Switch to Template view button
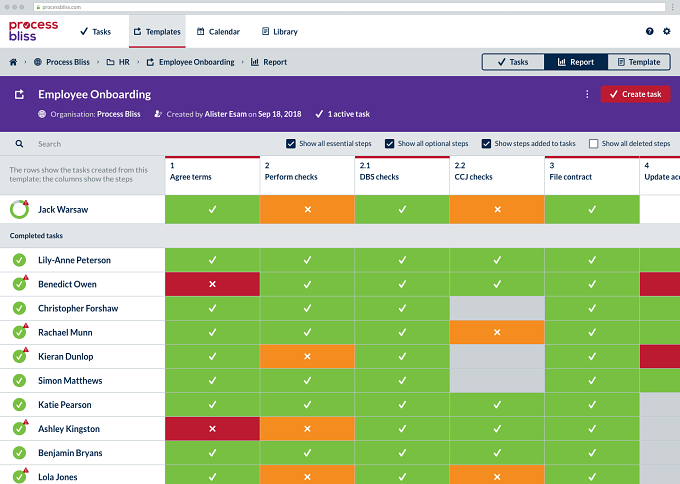680x484 pixels. click(x=639, y=62)
